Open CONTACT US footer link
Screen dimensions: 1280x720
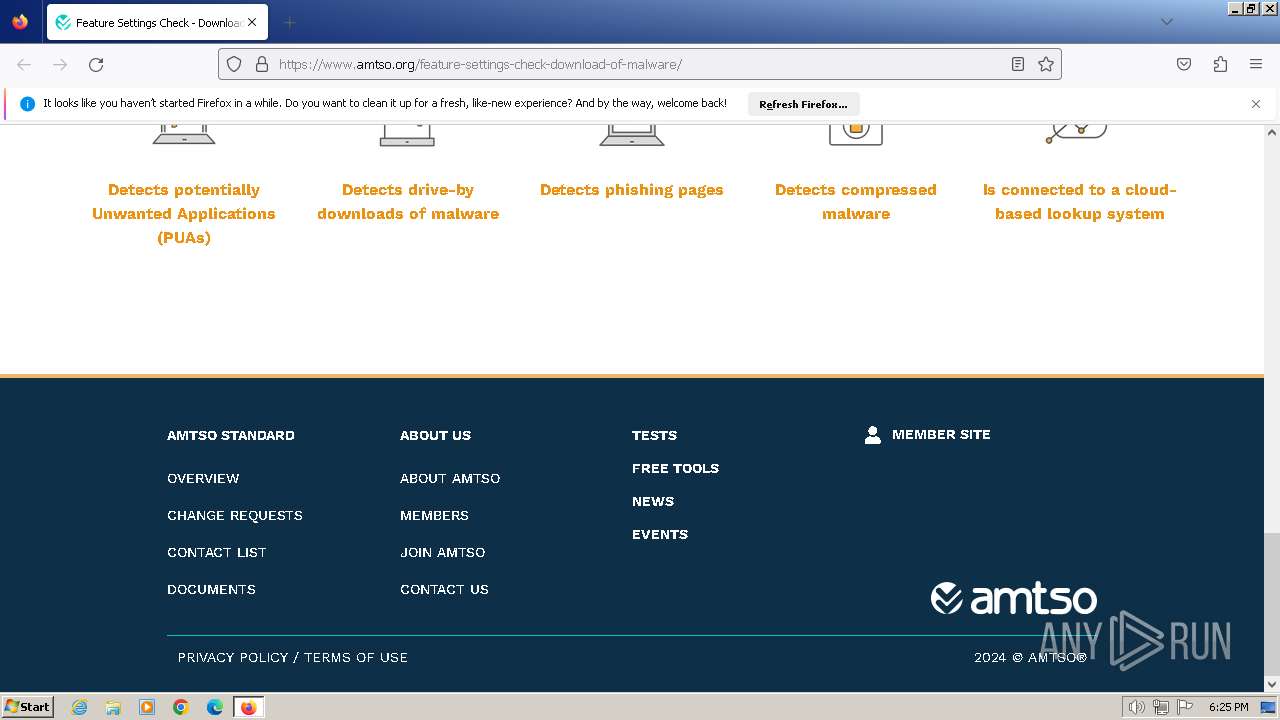pyautogui.click(x=444, y=589)
